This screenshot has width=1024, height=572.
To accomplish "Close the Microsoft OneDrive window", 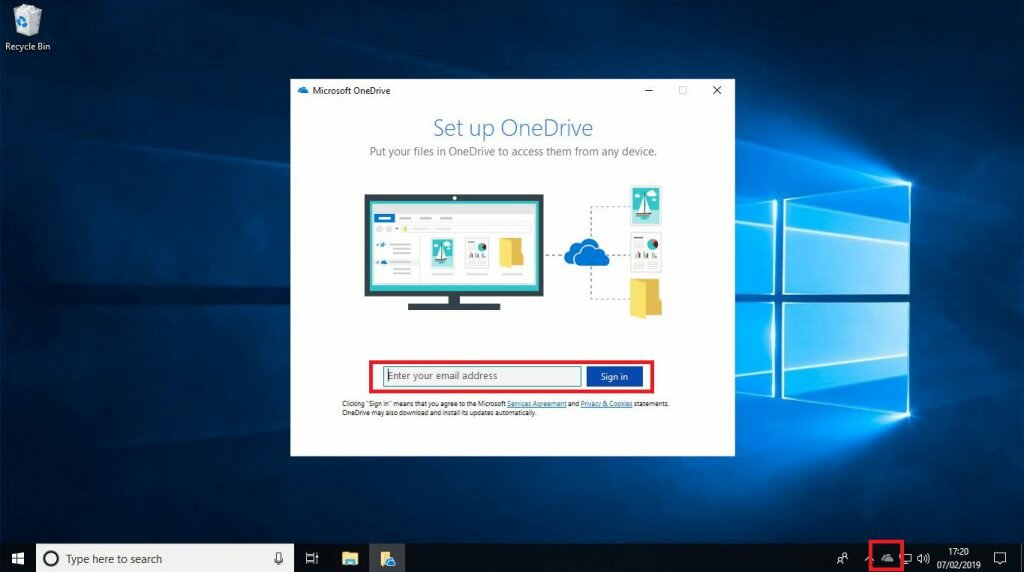I will (x=716, y=90).
